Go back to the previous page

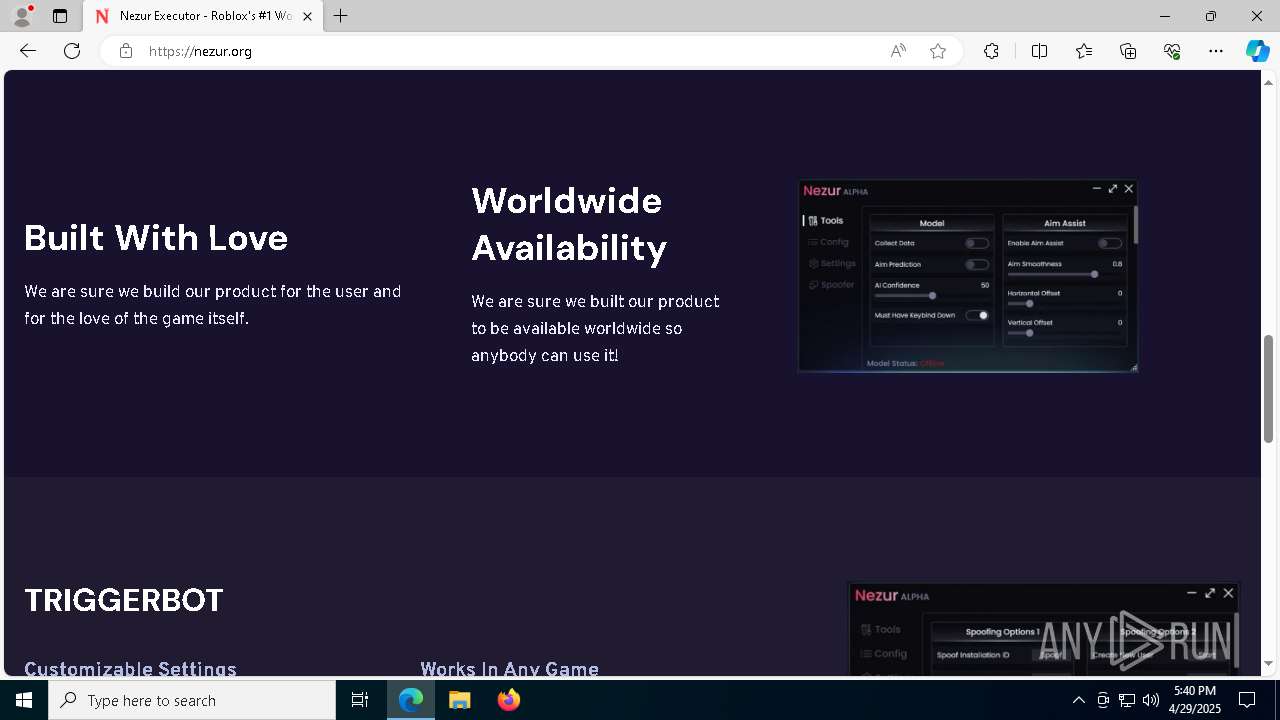click(x=28, y=51)
